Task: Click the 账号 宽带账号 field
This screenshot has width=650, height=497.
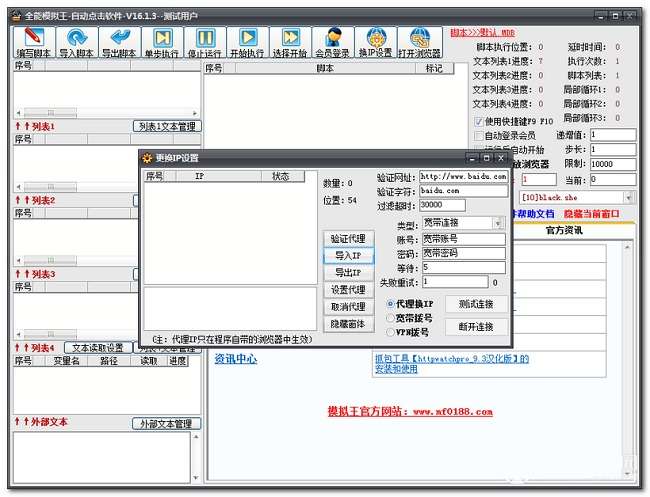Action: (x=464, y=239)
